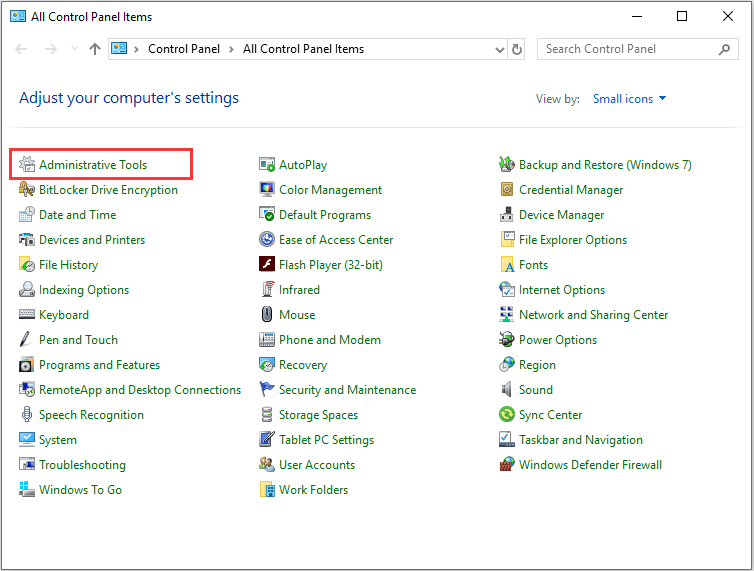Click the Indexing Options icon
This screenshot has width=754, height=571.
click(x=27, y=290)
